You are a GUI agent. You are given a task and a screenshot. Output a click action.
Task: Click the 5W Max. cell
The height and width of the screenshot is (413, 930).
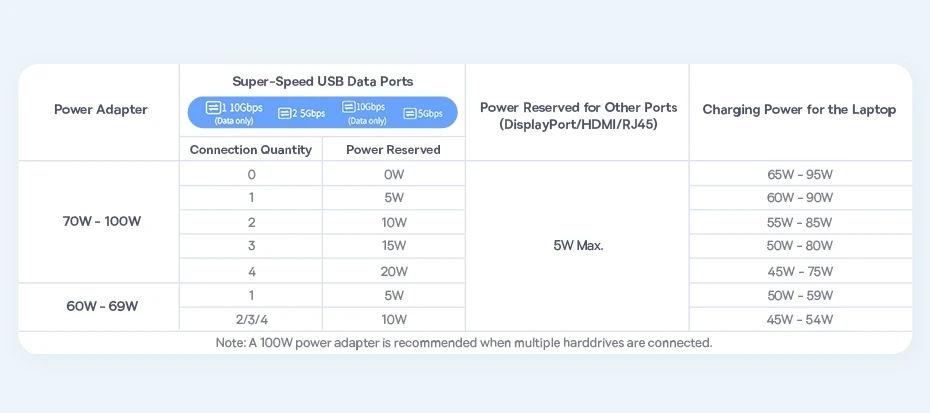[578, 246]
